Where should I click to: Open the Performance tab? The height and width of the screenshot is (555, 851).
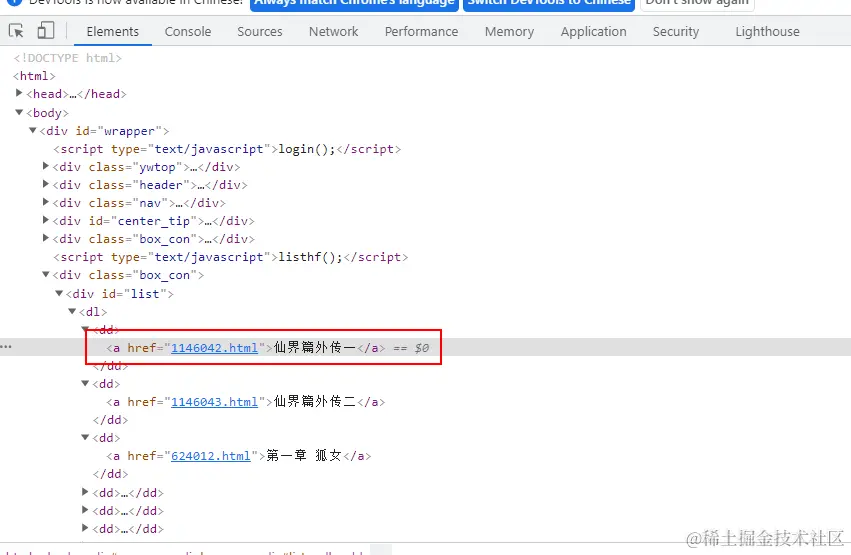tap(421, 31)
